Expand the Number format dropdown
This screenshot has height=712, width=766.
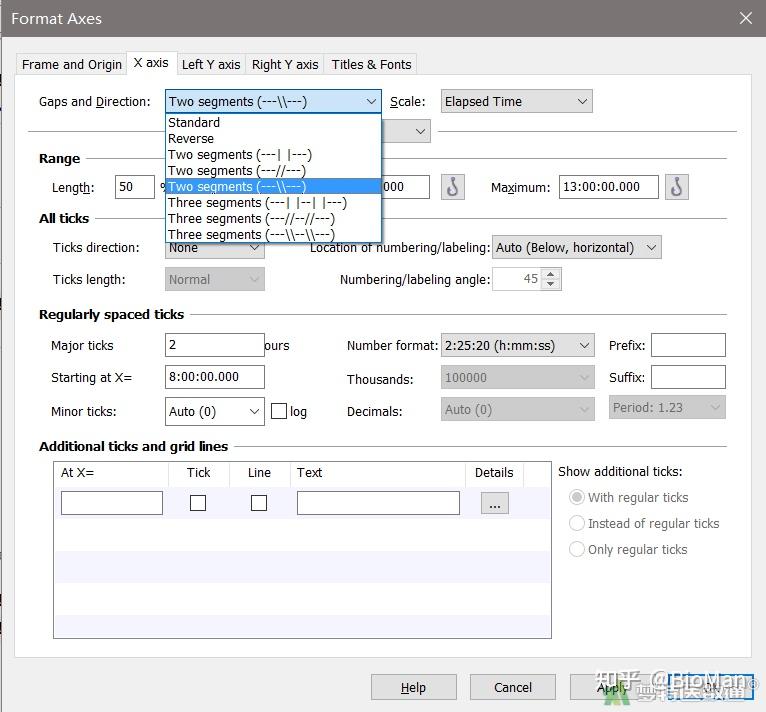(x=516, y=345)
